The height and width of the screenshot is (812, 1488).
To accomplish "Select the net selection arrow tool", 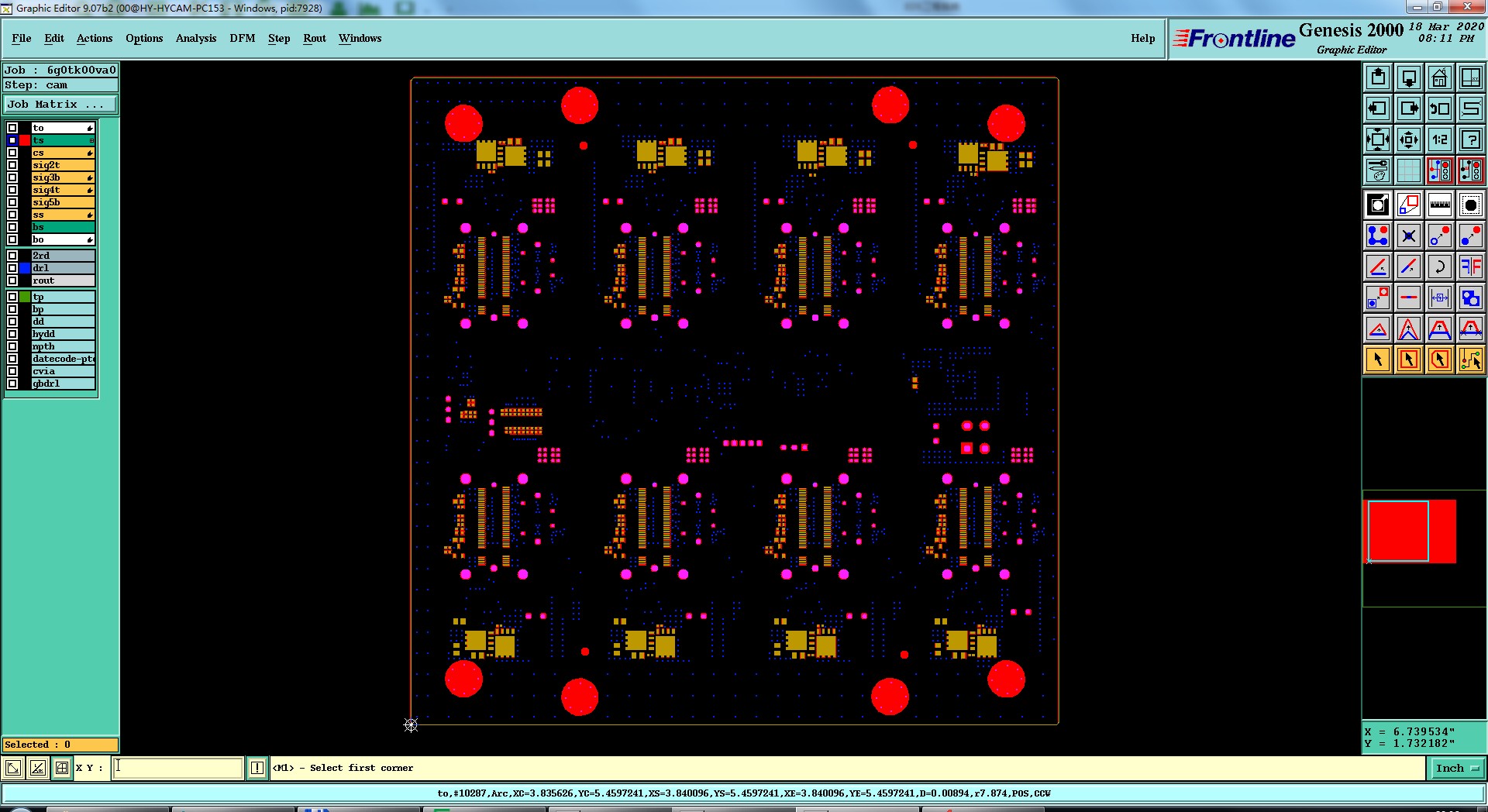I will point(1471,360).
